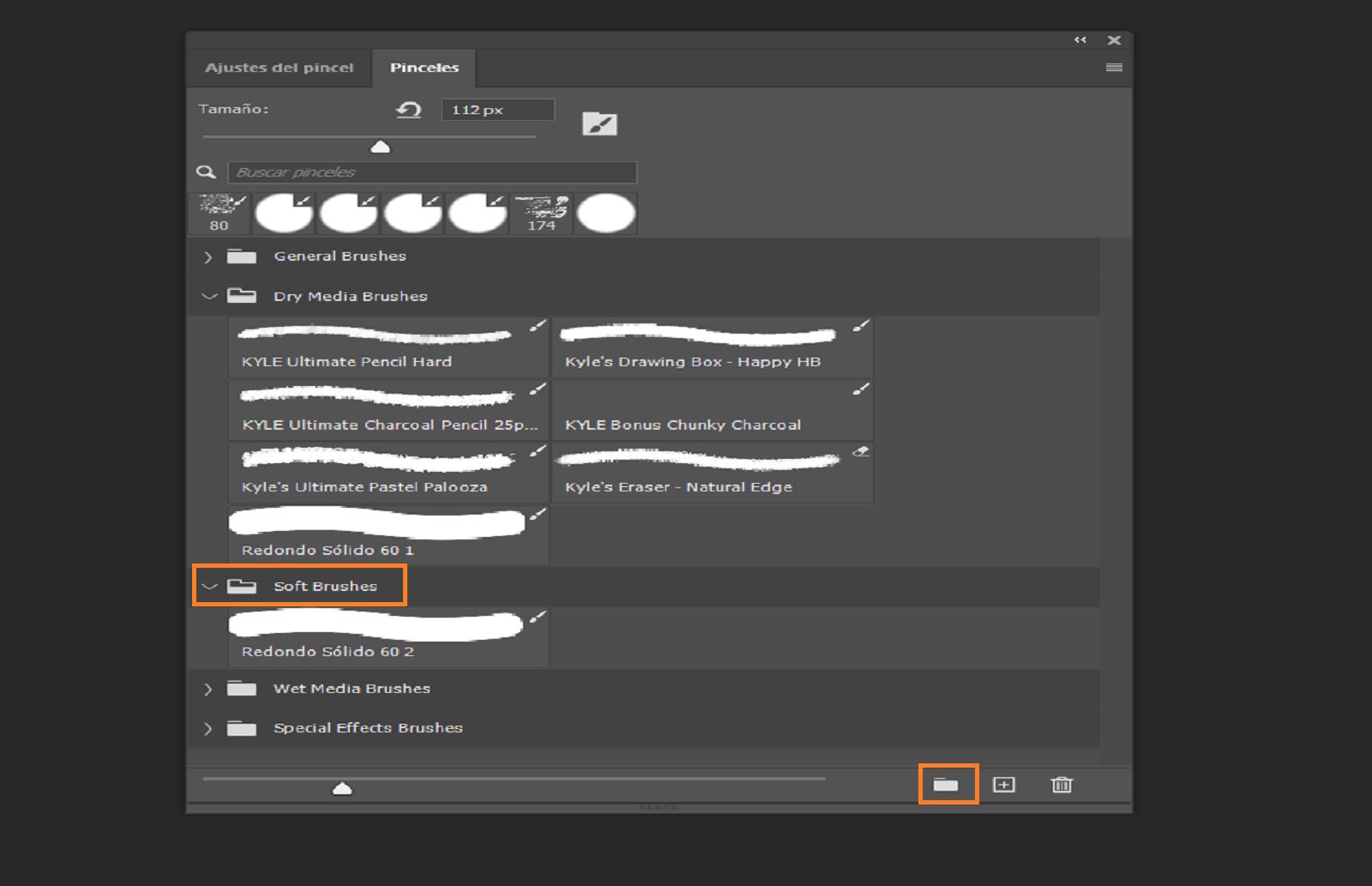Select the brush preset numbered 80
The width and height of the screenshot is (1372, 886).
coord(220,212)
